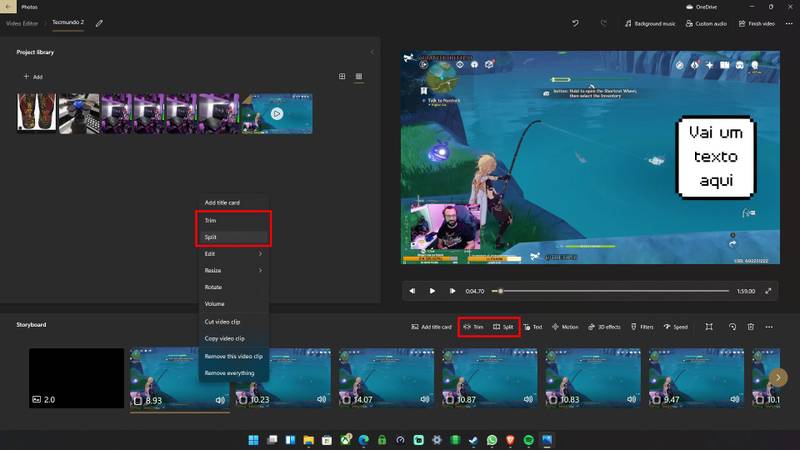This screenshot has height=450, width=800.
Task: Select the fishing game video in library
Action: pos(277,113)
